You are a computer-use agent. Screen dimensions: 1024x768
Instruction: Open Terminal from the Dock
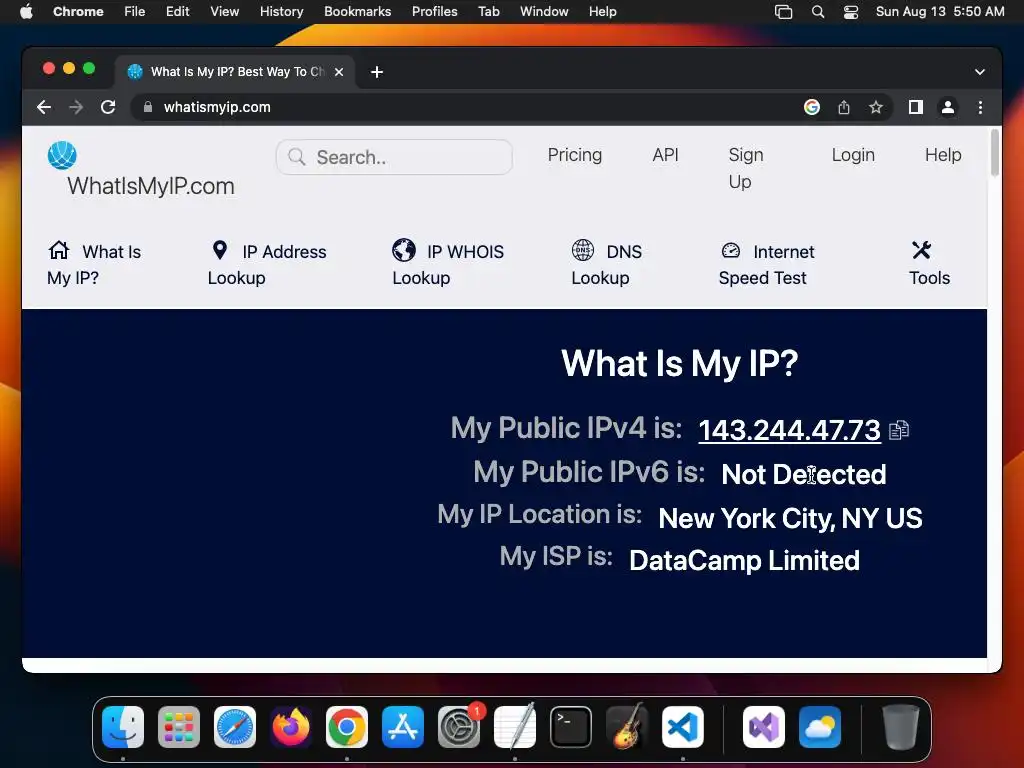click(571, 727)
